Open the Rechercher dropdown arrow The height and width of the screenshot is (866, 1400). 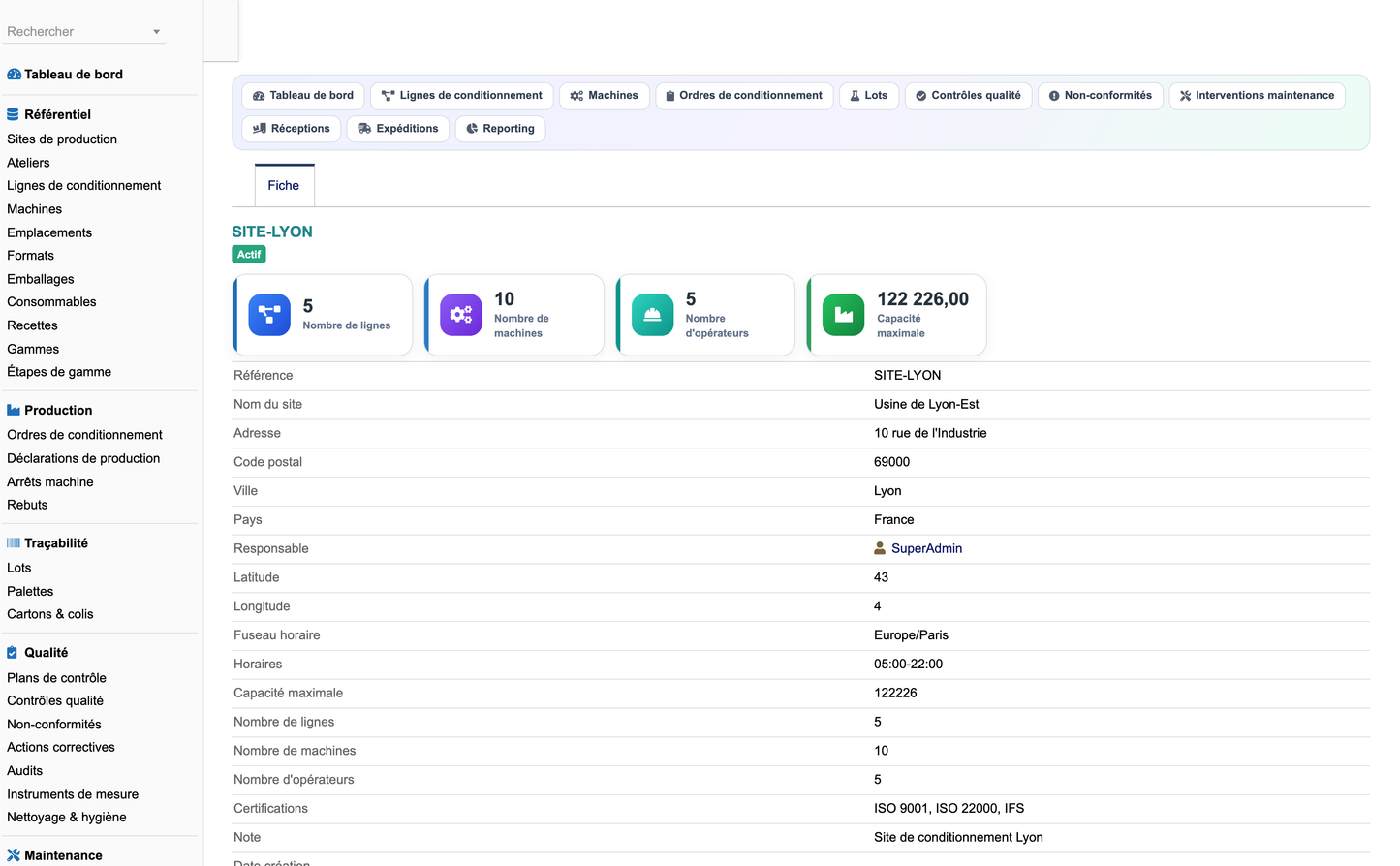156,32
